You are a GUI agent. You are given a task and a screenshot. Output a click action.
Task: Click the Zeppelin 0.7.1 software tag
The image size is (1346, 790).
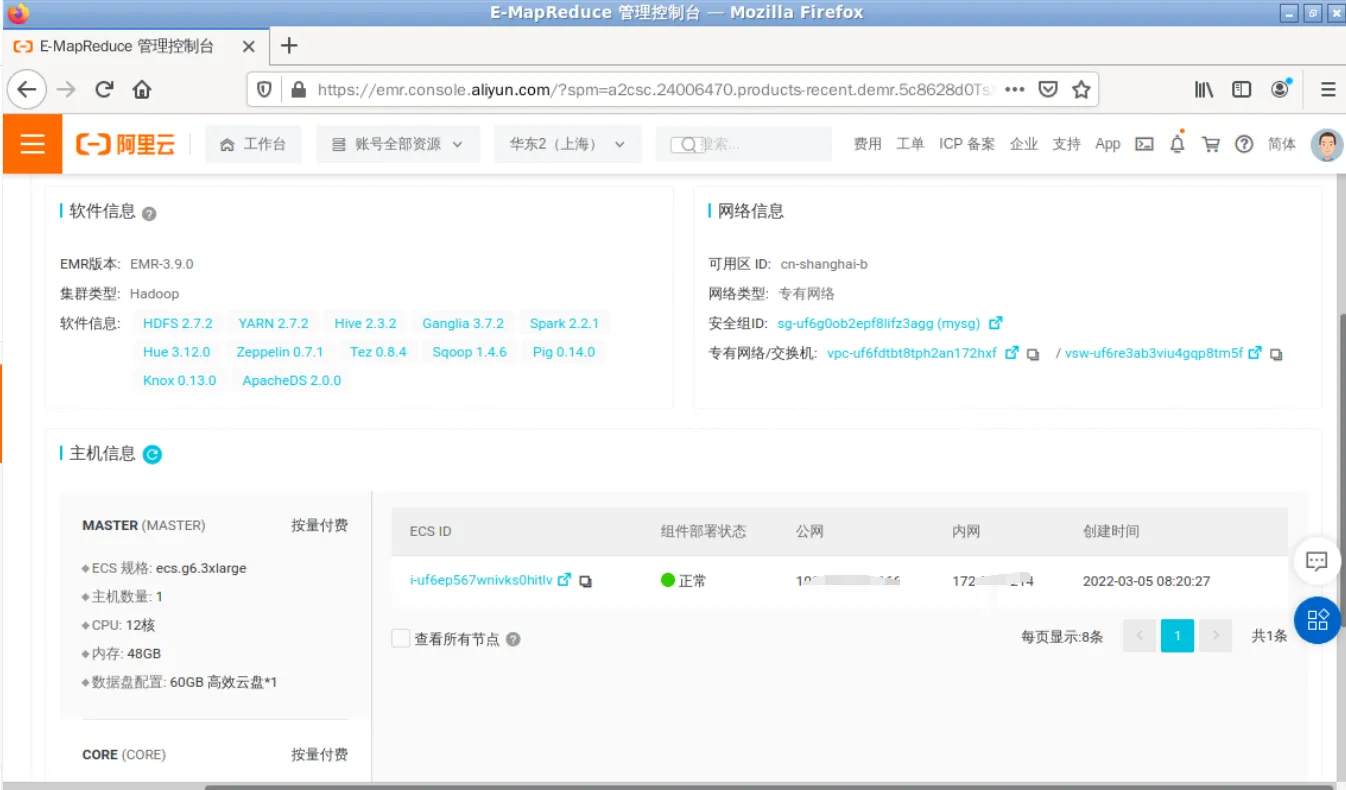tap(280, 352)
